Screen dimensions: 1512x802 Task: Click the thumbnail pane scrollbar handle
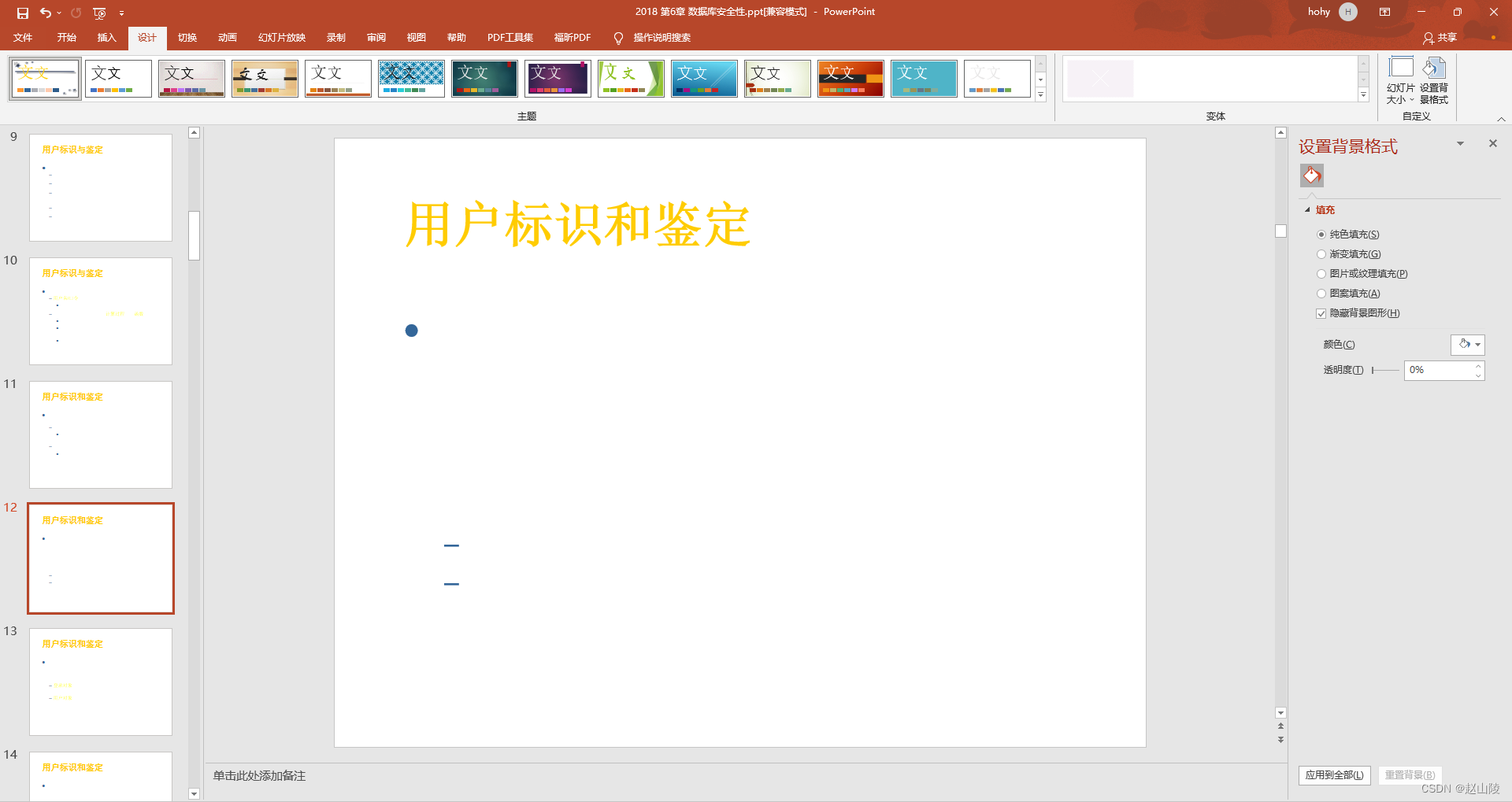[x=195, y=235]
